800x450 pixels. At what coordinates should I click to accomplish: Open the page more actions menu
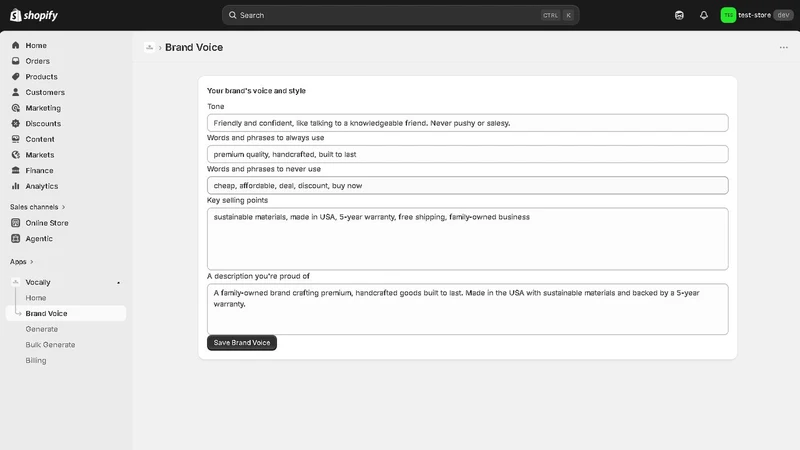click(x=784, y=47)
